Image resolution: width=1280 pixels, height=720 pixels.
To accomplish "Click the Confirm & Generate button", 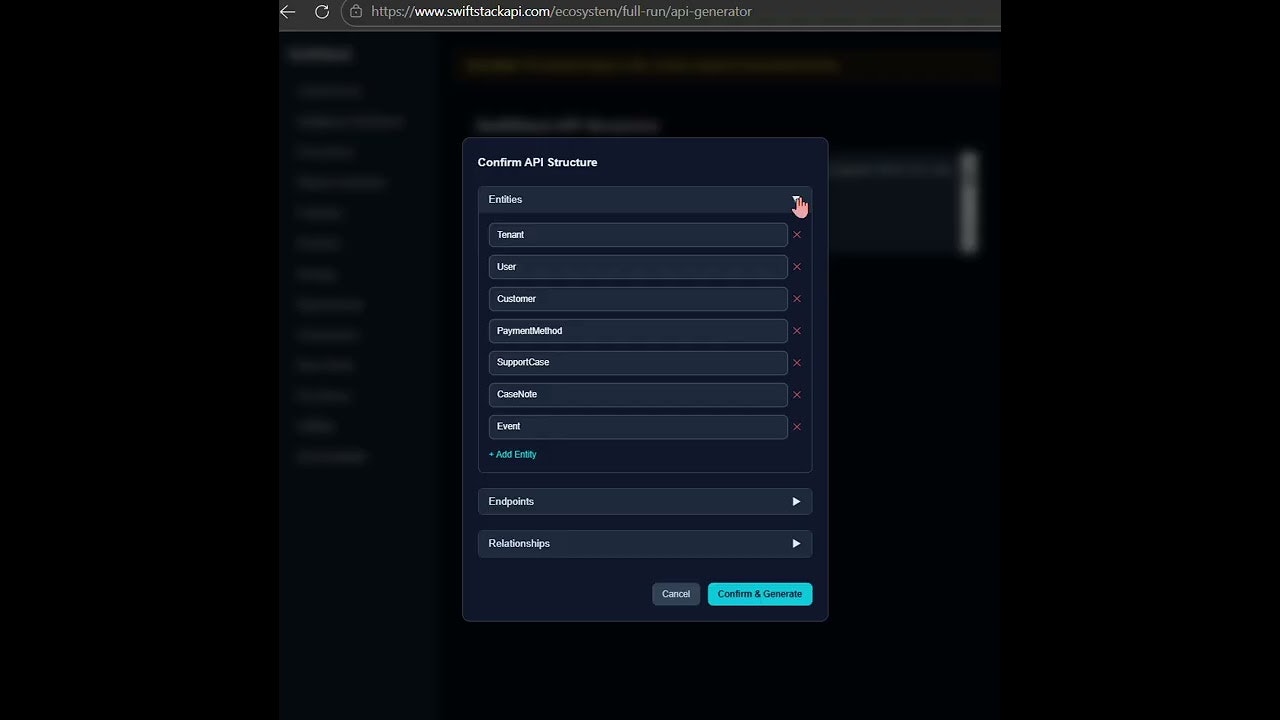I will point(760,593).
